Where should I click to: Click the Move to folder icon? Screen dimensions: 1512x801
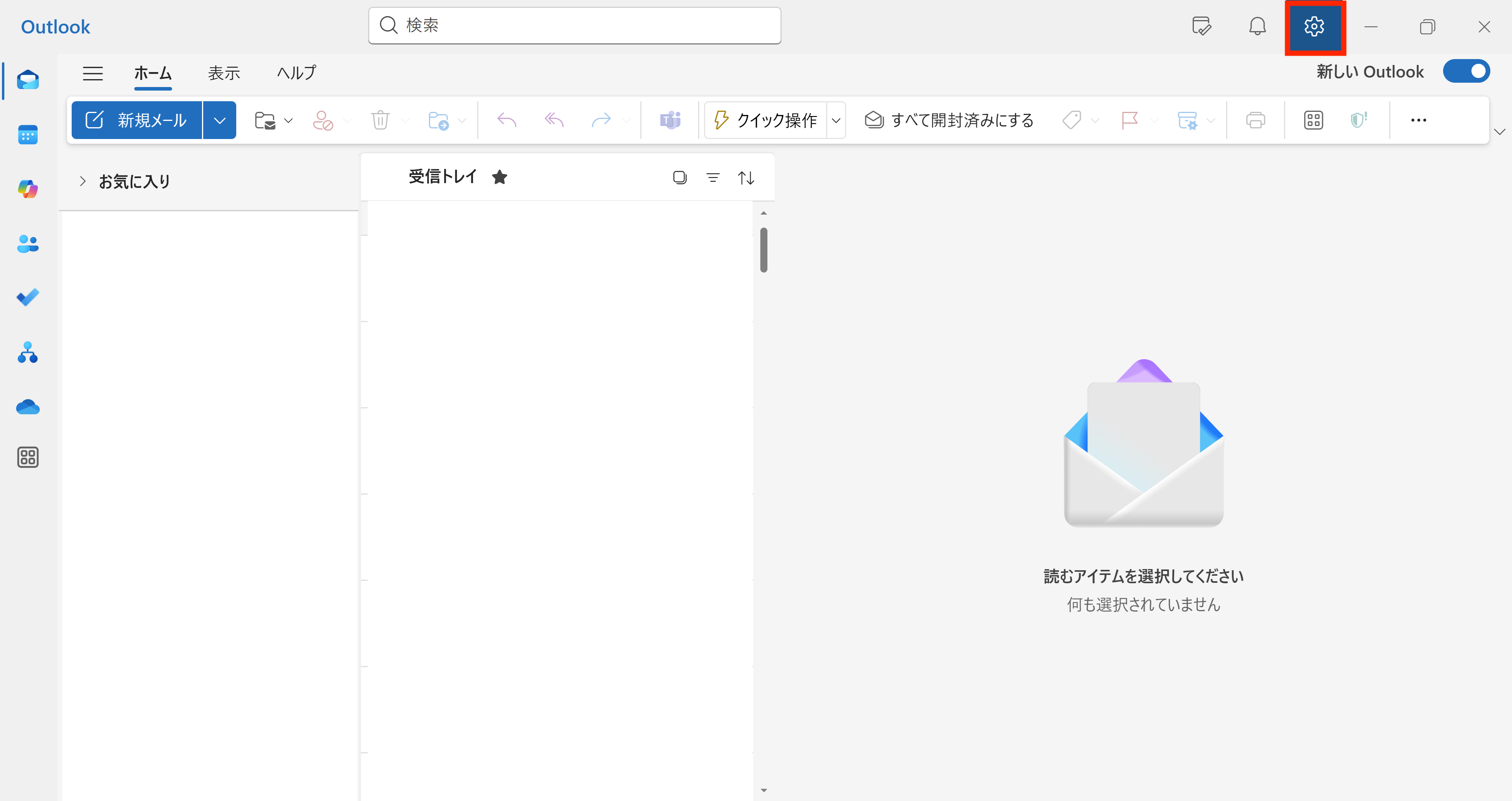point(439,121)
